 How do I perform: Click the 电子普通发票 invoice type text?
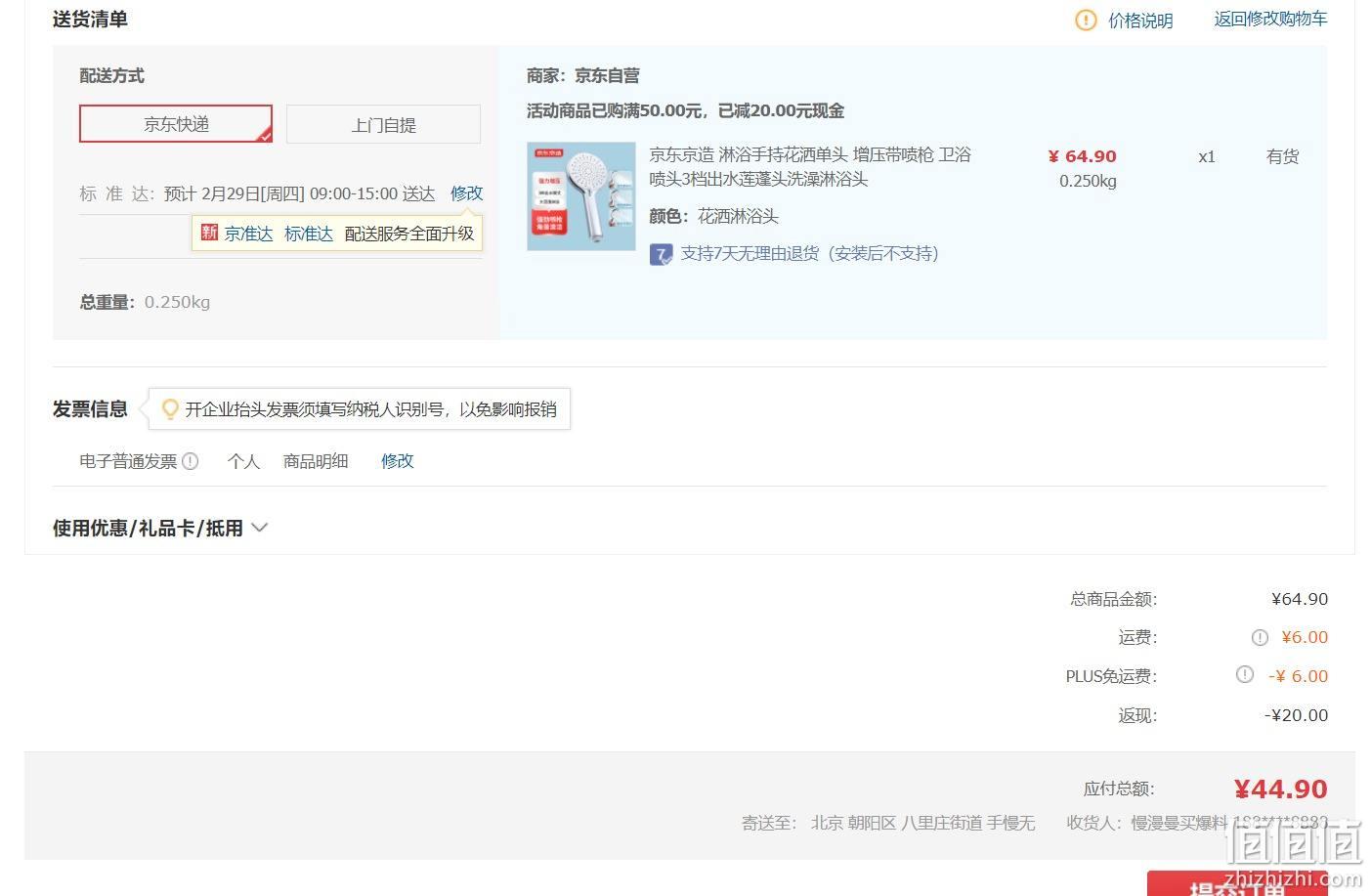(128, 461)
